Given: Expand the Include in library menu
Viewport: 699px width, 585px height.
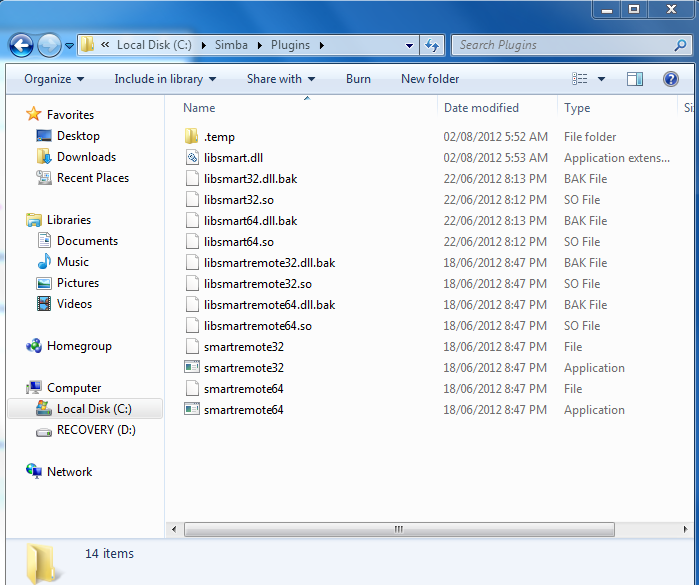Looking at the screenshot, I should pyautogui.click(x=165, y=79).
